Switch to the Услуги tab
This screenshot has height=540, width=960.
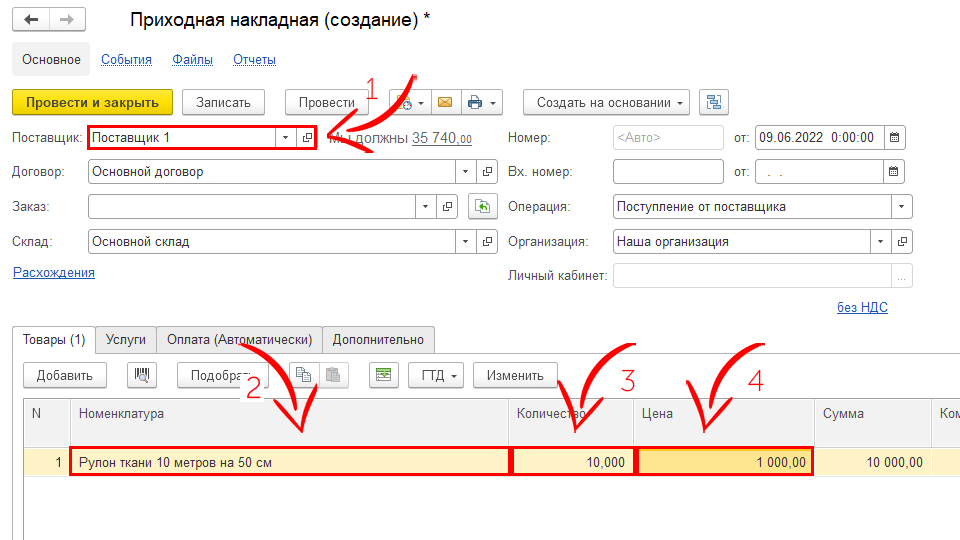click(x=126, y=339)
